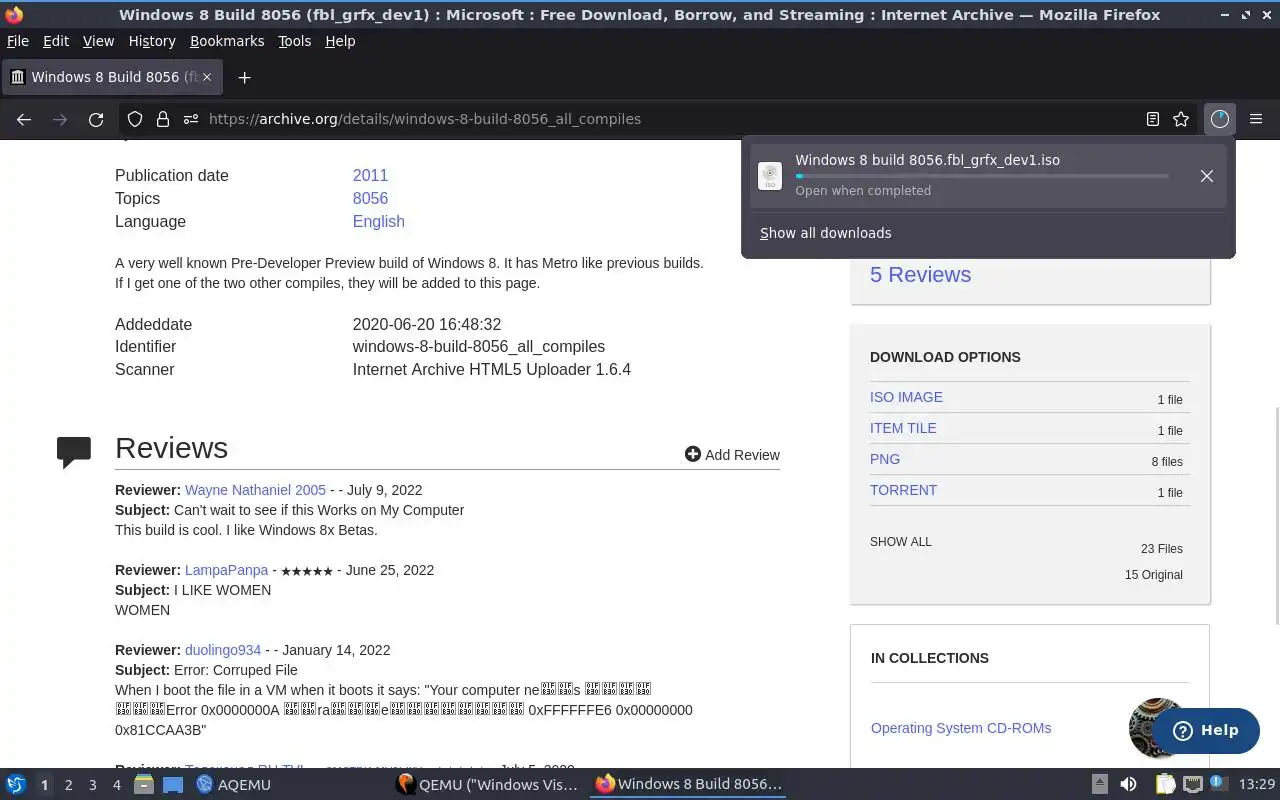Screen dimensions: 1280x800
Task: Open site permissions icon in address bar
Action: pyautogui.click(x=191, y=119)
